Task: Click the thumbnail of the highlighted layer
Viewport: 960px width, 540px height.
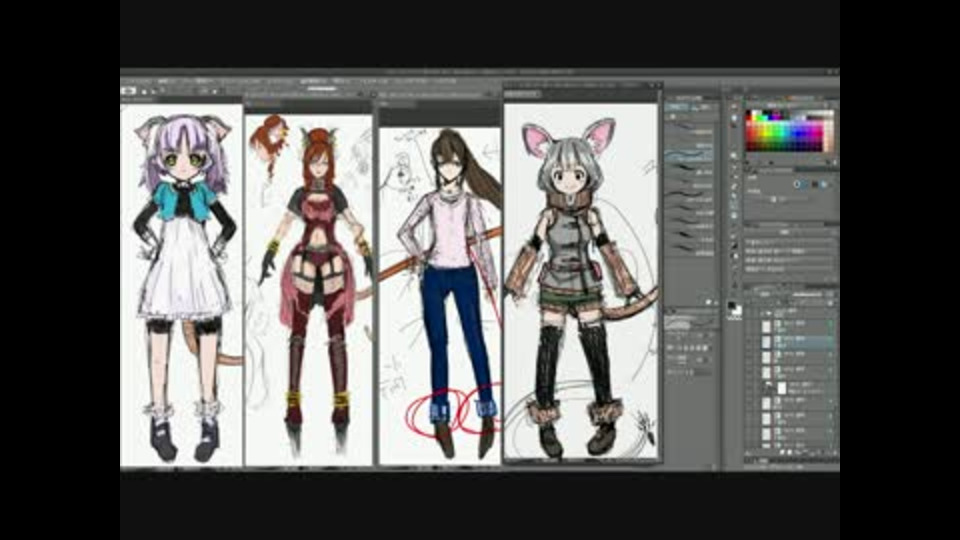Action: click(x=767, y=341)
